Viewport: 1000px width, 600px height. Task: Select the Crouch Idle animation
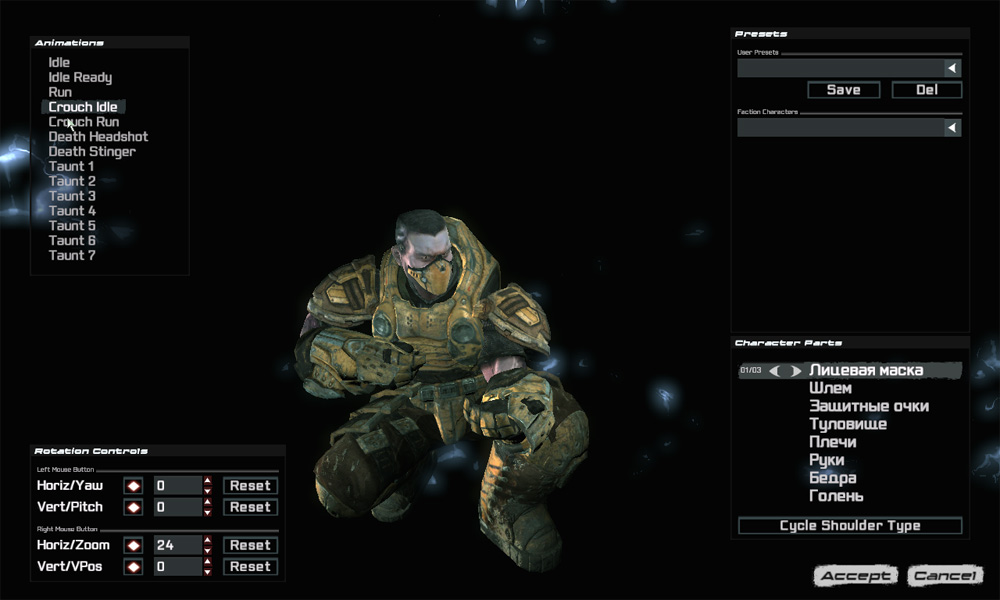tap(83, 107)
